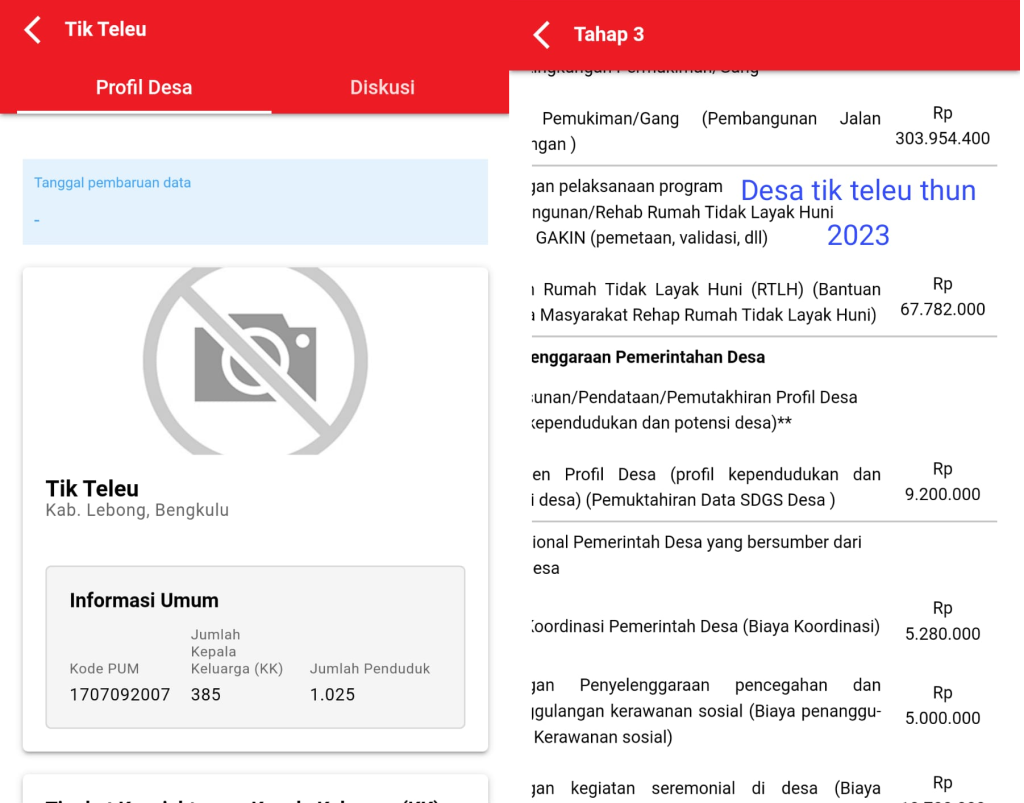The width and height of the screenshot is (1024, 803).
Task: Select the Jumlah Kepala Keluarga value 385
Action: tap(206, 694)
